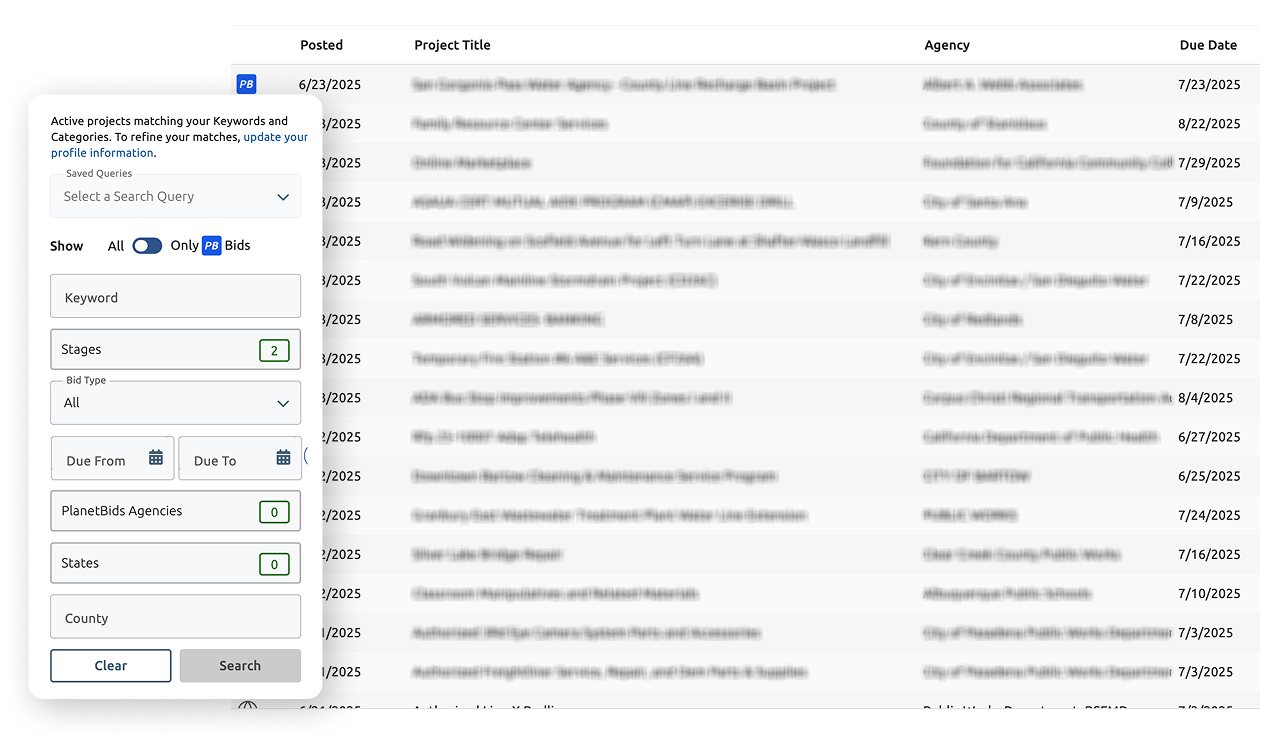Click the States count badge 0

(274, 564)
